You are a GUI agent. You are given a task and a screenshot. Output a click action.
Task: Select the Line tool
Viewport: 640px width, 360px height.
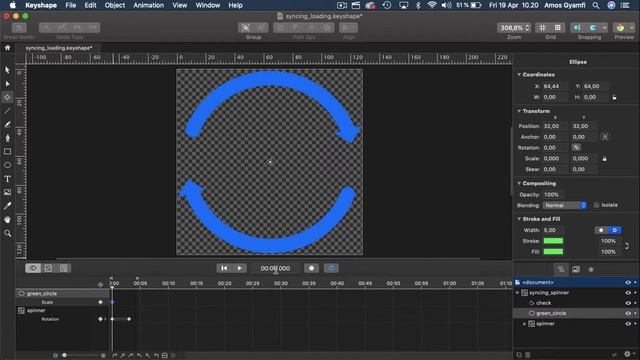(x=7, y=111)
